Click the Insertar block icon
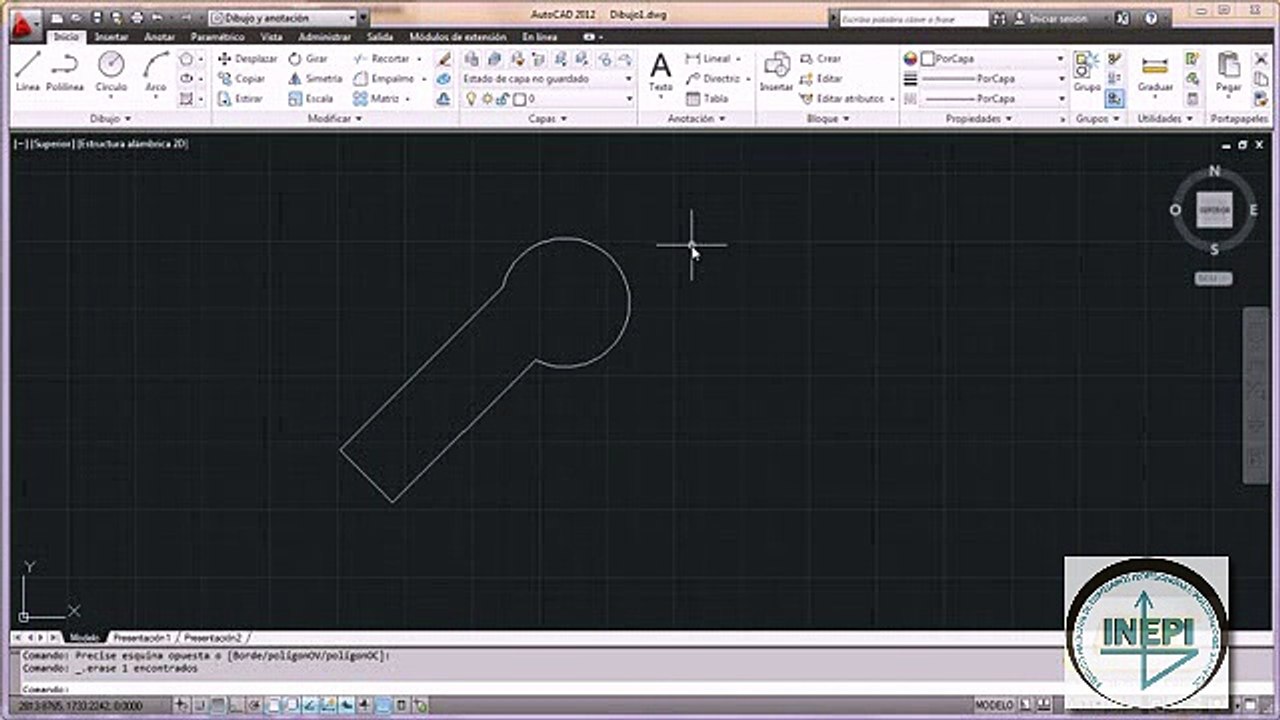This screenshot has height=720, width=1280. pos(776,74)
